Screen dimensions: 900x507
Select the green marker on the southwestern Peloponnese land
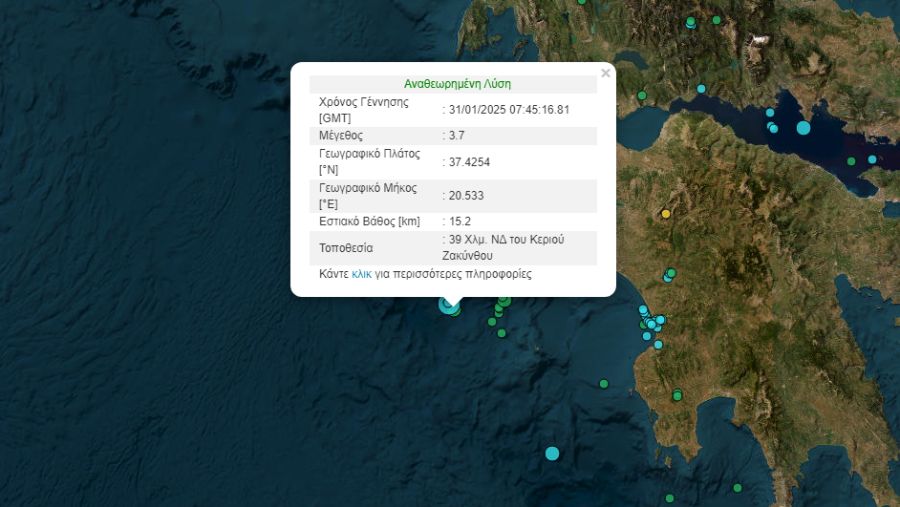click(677, 394)
